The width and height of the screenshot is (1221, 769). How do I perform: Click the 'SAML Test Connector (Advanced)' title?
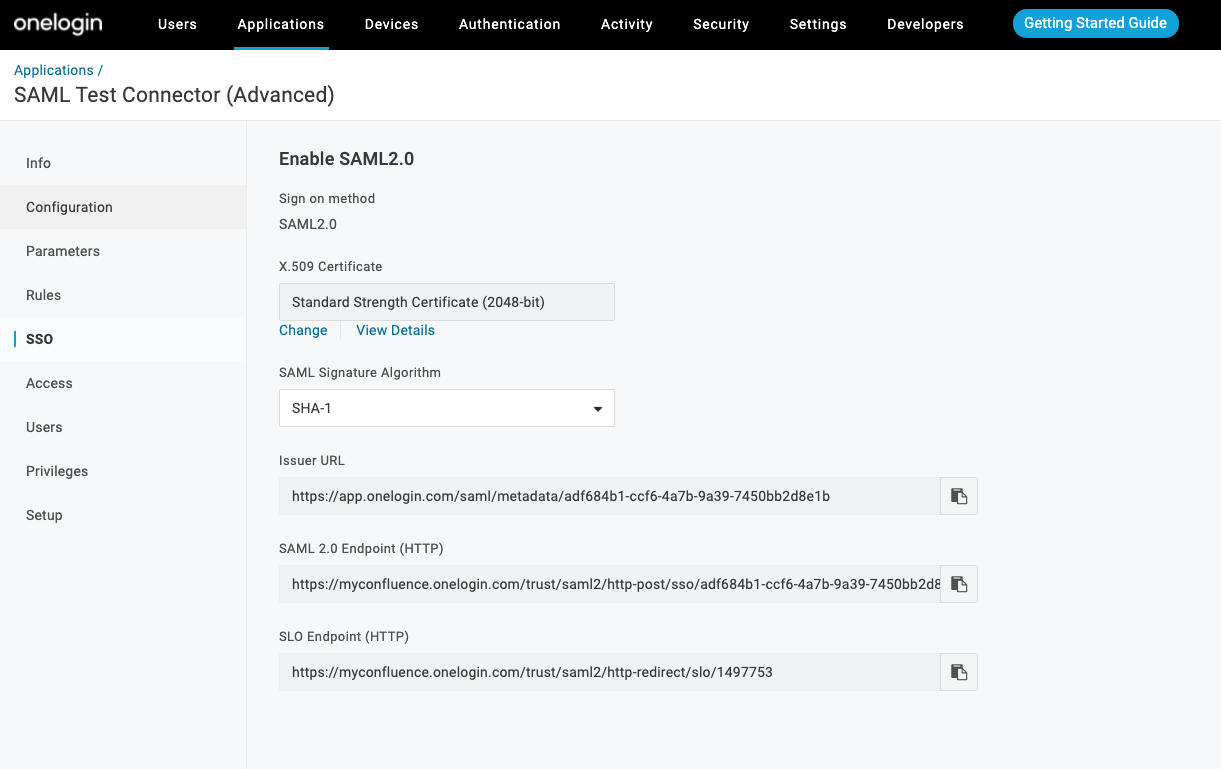[x=174, y=95]
